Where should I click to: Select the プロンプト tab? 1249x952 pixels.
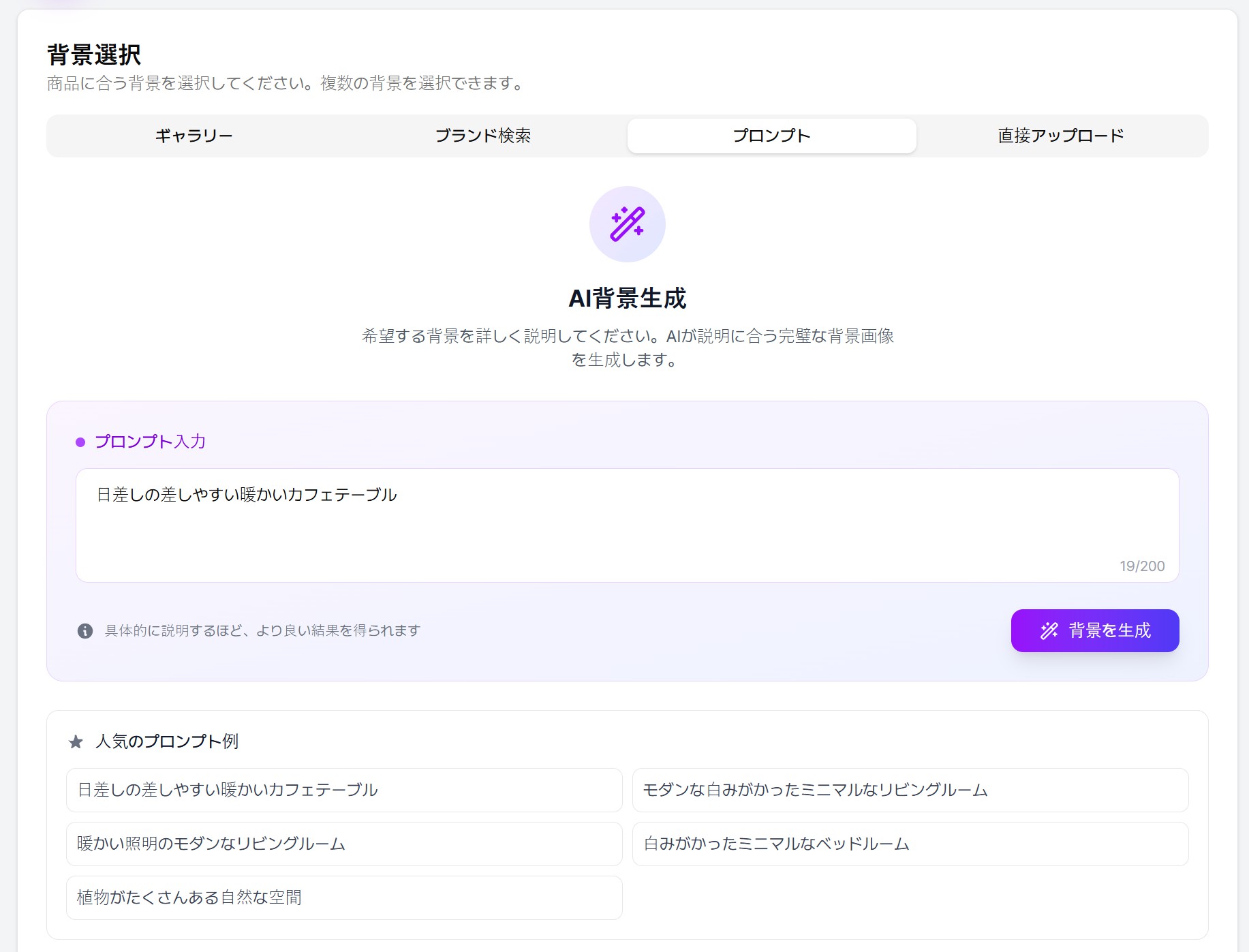click(771, 136)
